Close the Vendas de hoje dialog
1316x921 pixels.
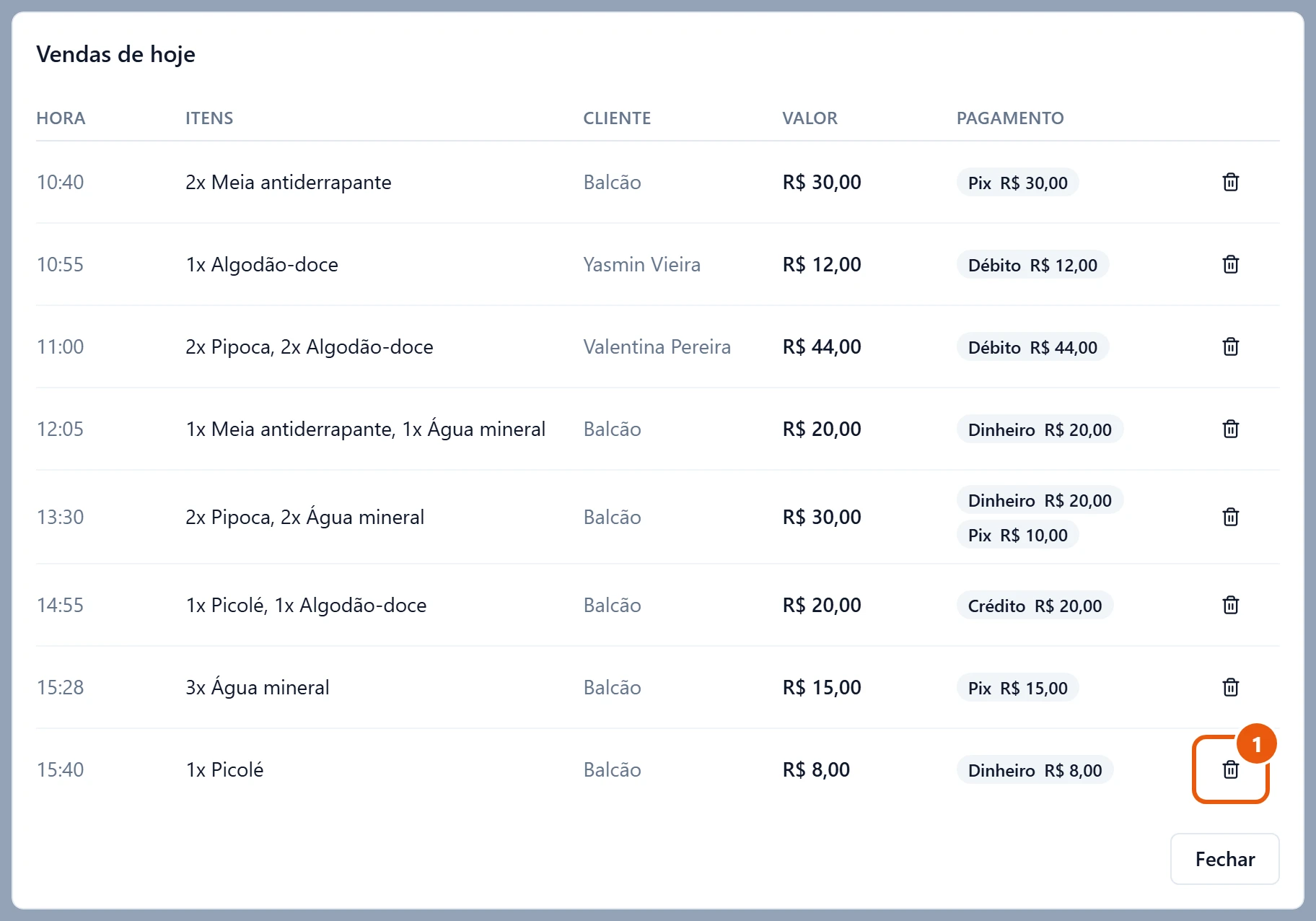(1224, 859)
